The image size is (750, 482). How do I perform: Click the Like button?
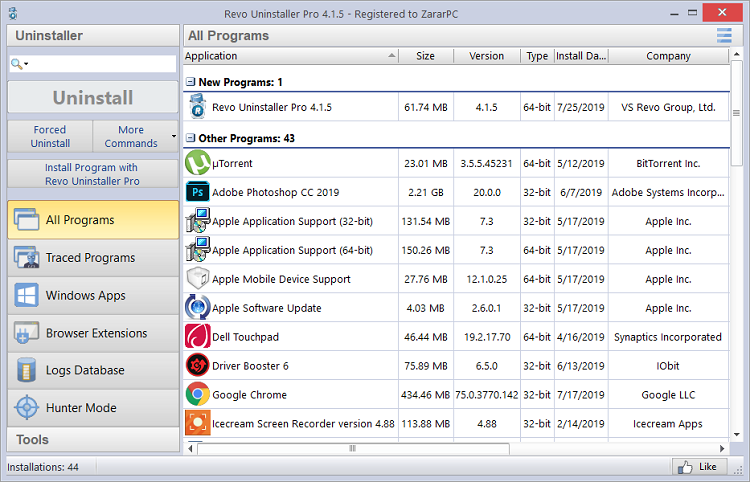700,467
